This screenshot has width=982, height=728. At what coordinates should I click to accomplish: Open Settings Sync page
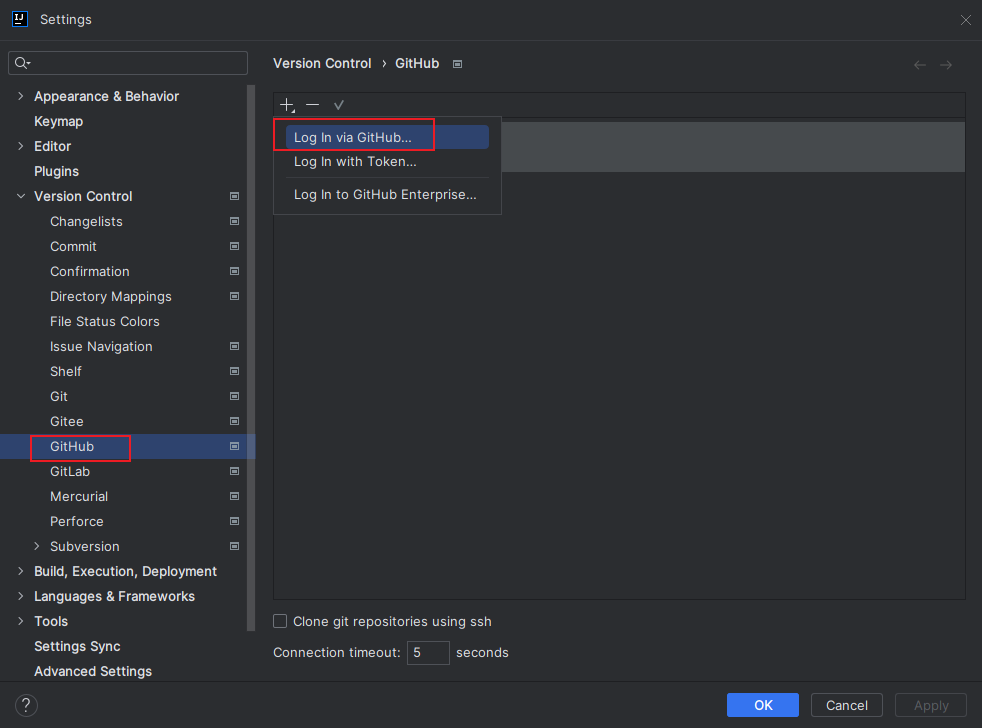pos(77,646)
